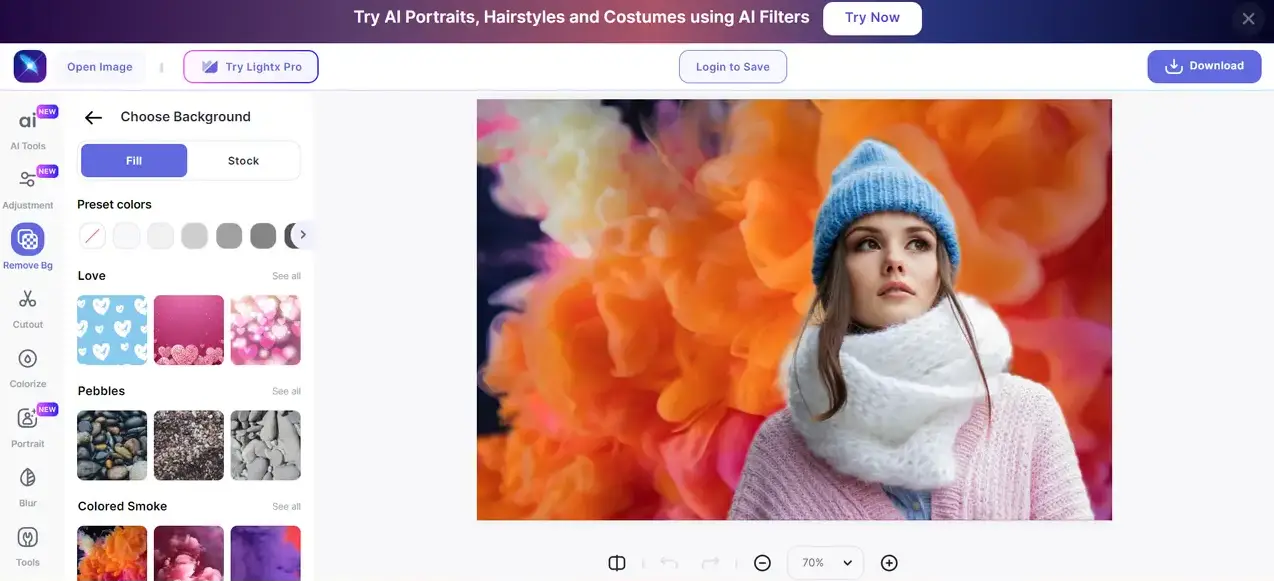Viewport: 1274px width, 581px height.
Task: Open the Adjustment tool in sidebar
Action: point(28,188)
